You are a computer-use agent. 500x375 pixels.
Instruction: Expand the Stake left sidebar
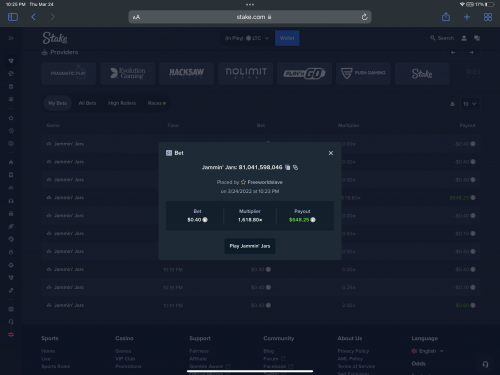pos(11,38)
